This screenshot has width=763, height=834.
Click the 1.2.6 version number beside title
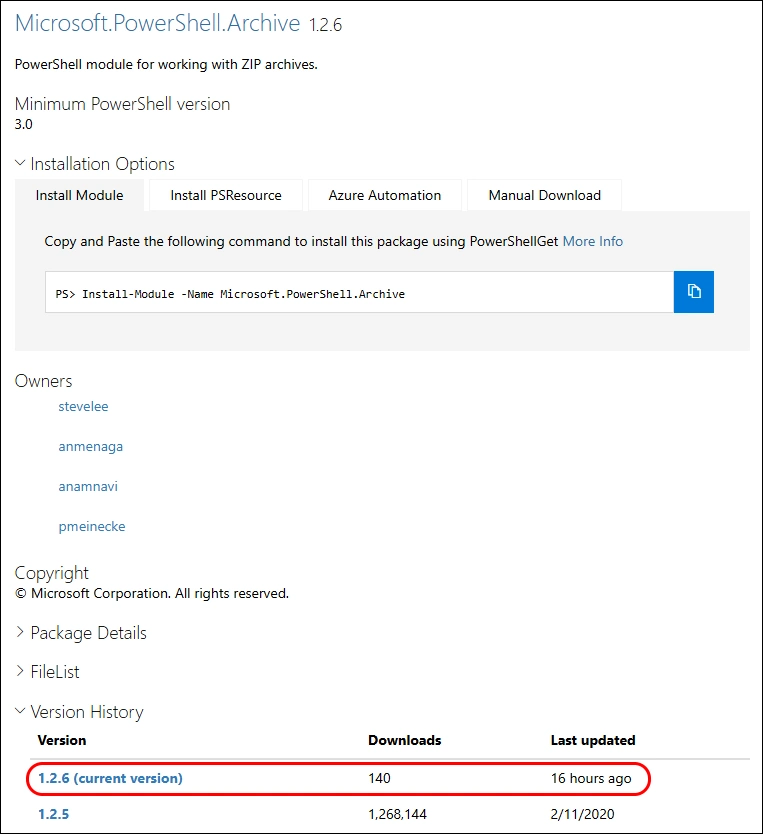(x=326, y=25)
